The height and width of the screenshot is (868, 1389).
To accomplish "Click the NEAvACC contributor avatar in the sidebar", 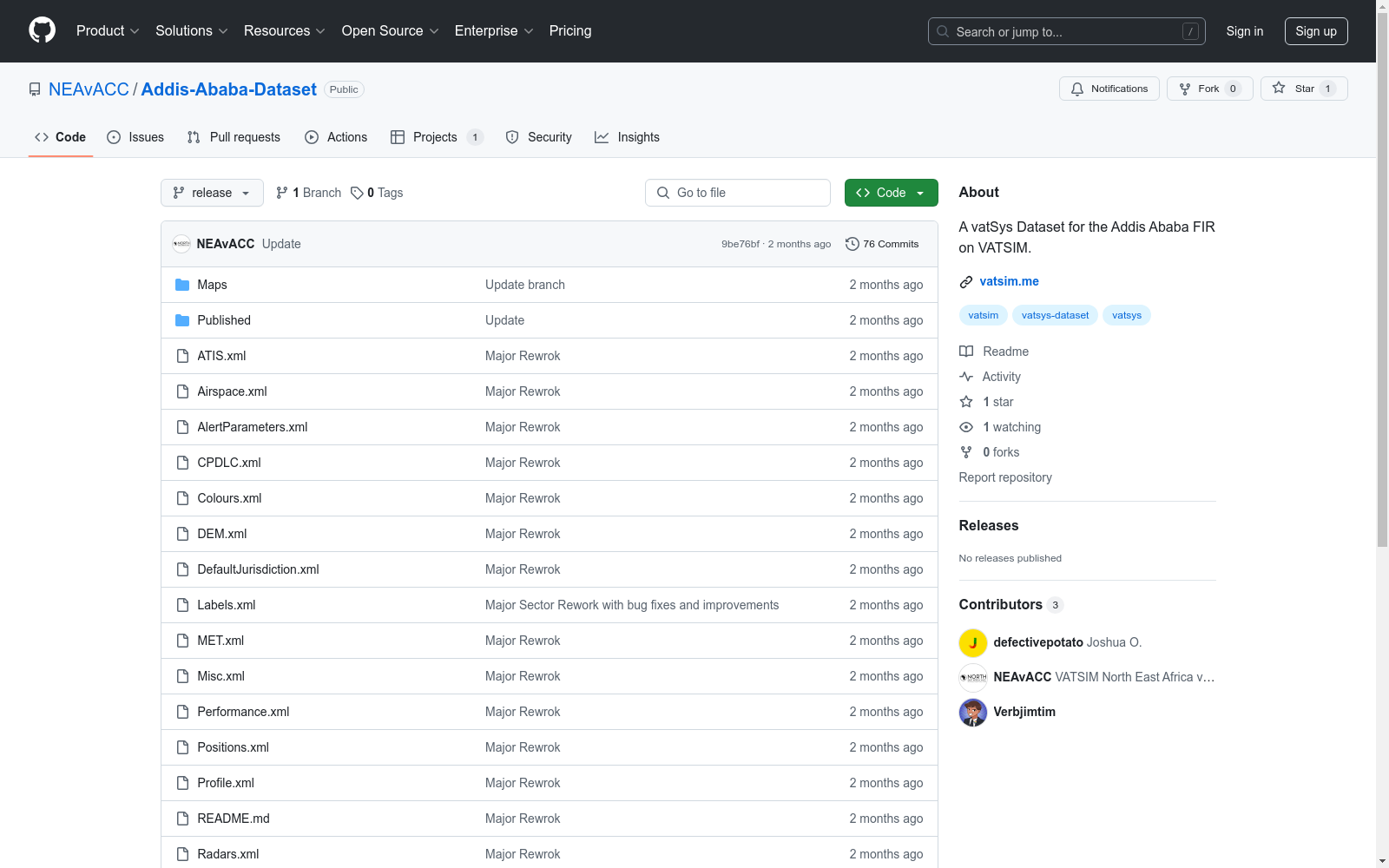I will pyautogui.click(x=973, y=677).
